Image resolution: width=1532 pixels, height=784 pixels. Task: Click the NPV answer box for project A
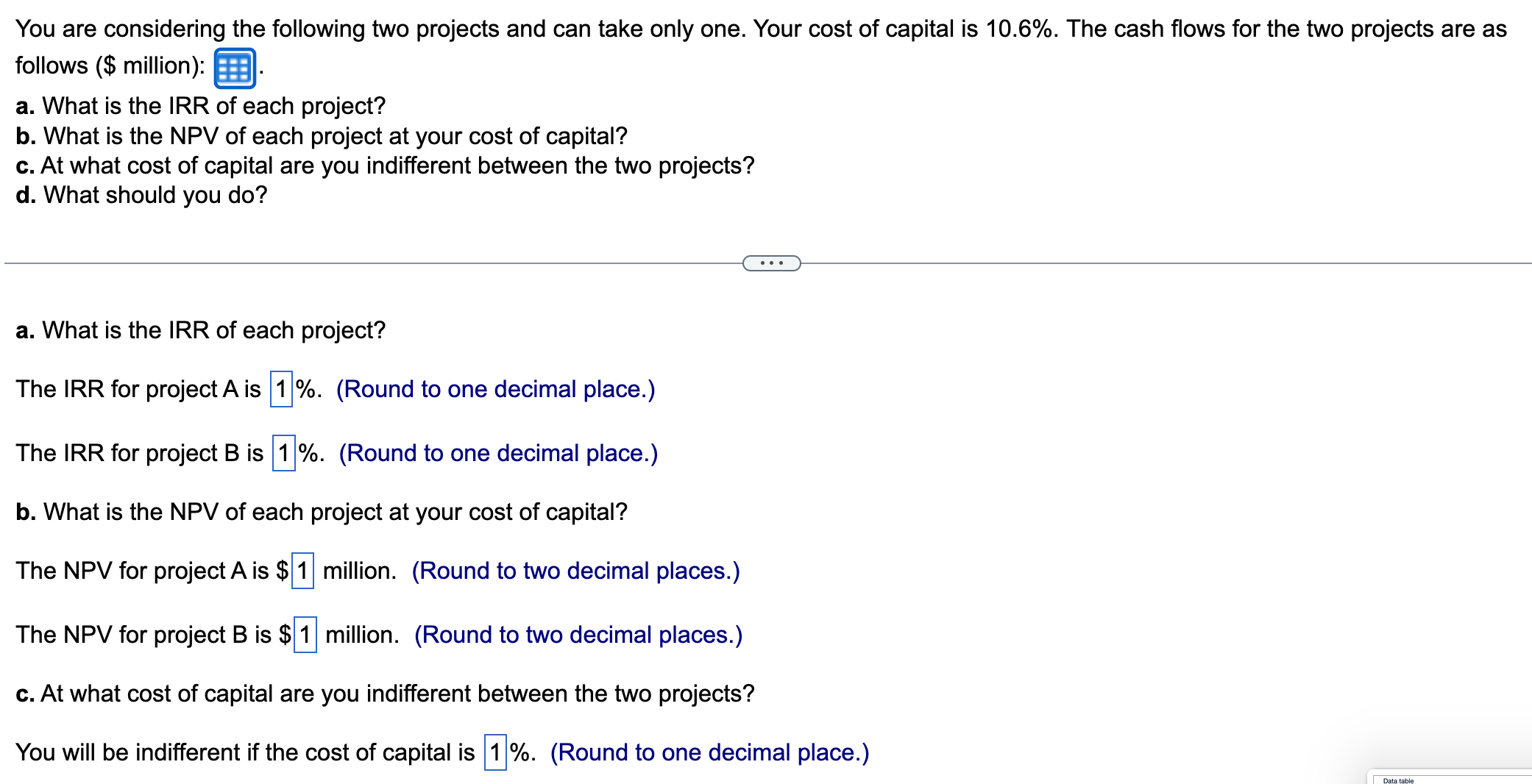302,570
